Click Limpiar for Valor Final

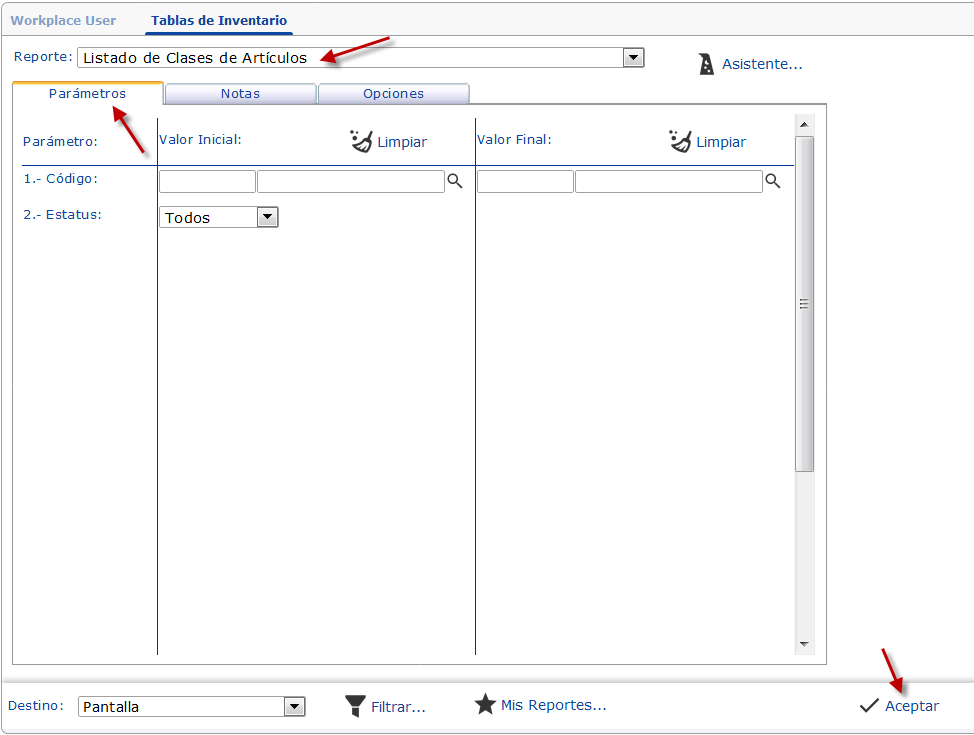(721, 142)
